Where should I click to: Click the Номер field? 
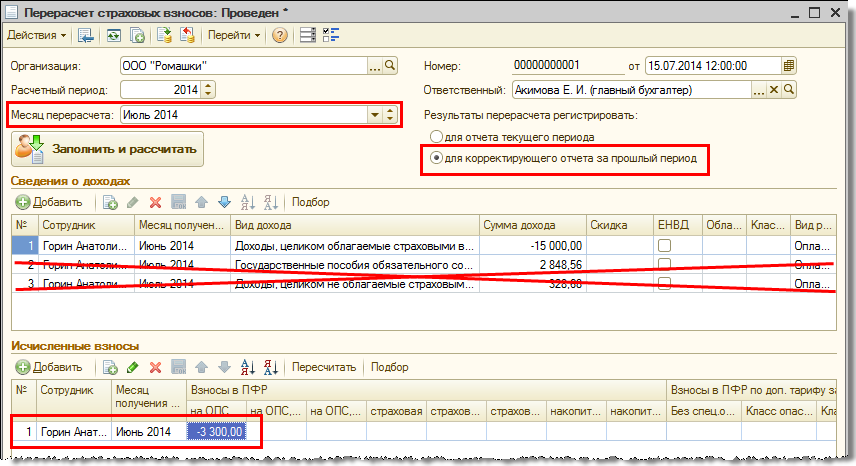(x=568, y=65)
